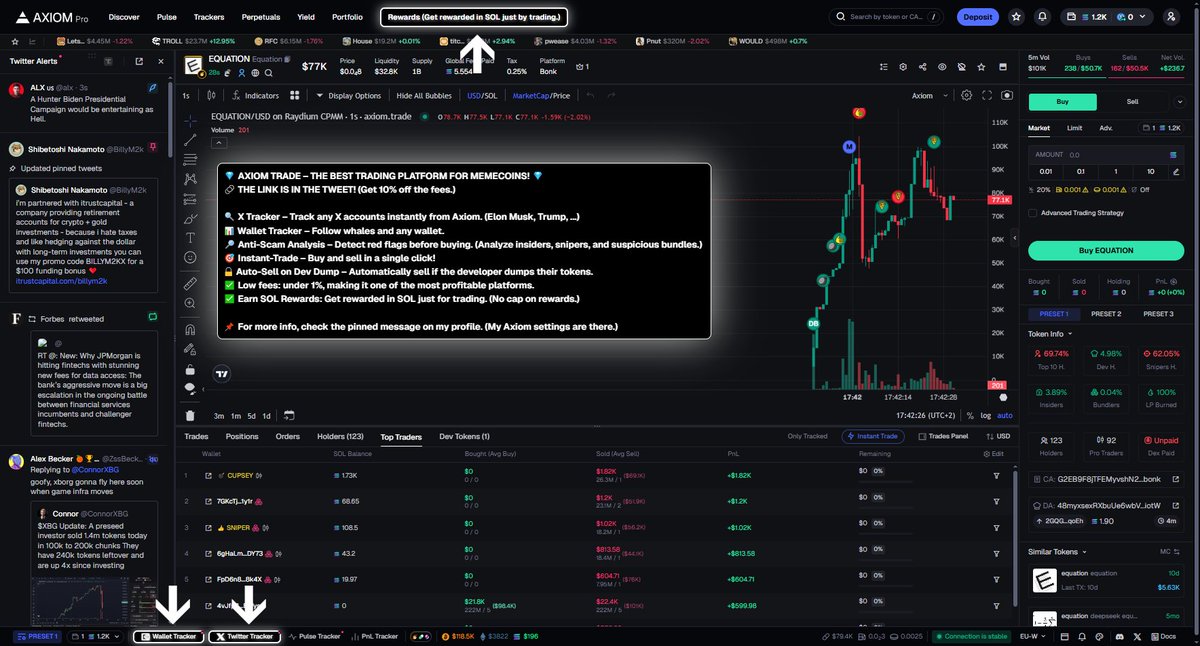This screenshot has height=646, width=1200.
Task: Toggle the Trades Panel checkbox
Action: 944,437
